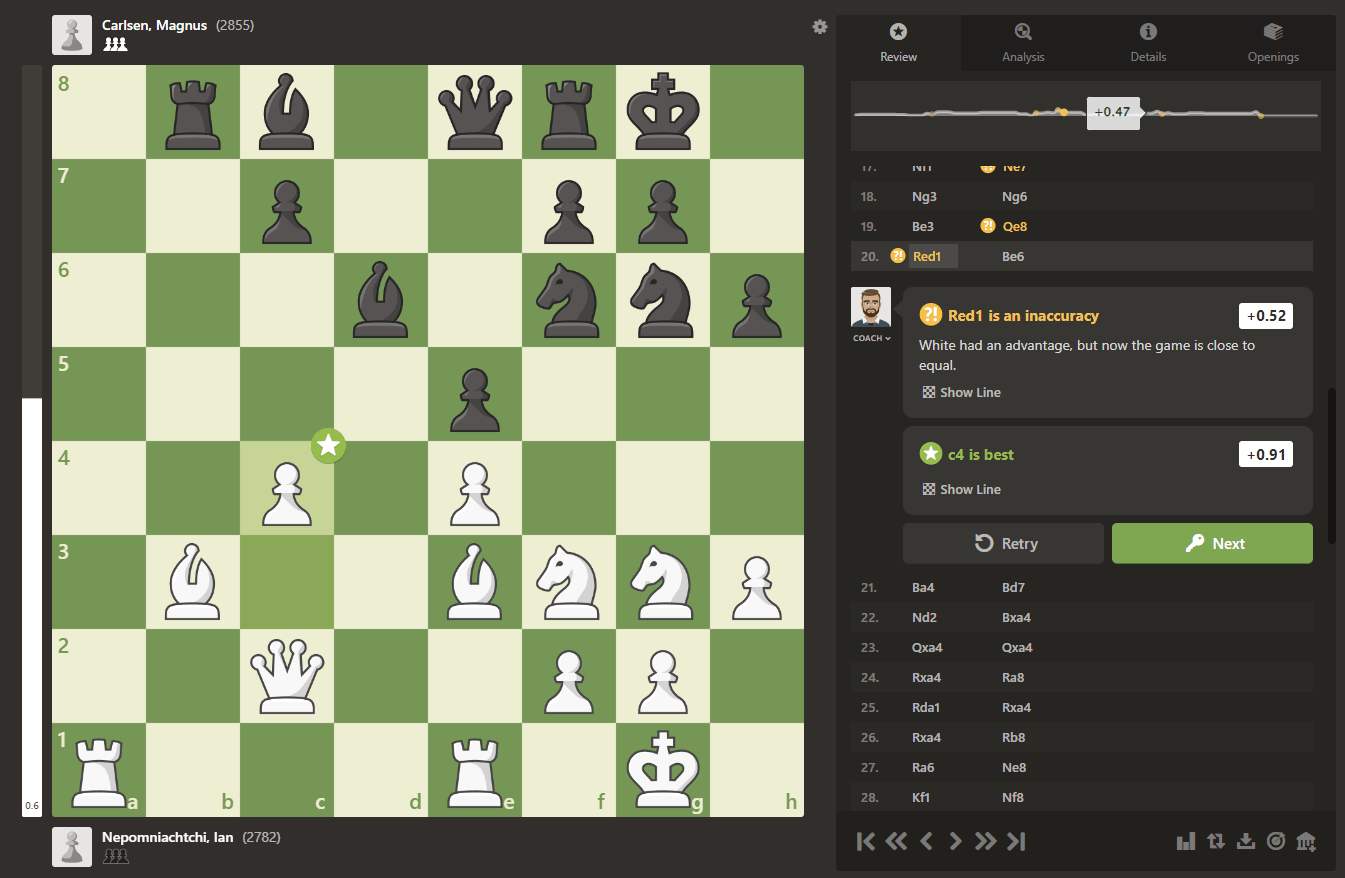This screenshot has height=878, width=1345.
Task: Open the COACH persona dropdown
Action: [x=871, y=337]
